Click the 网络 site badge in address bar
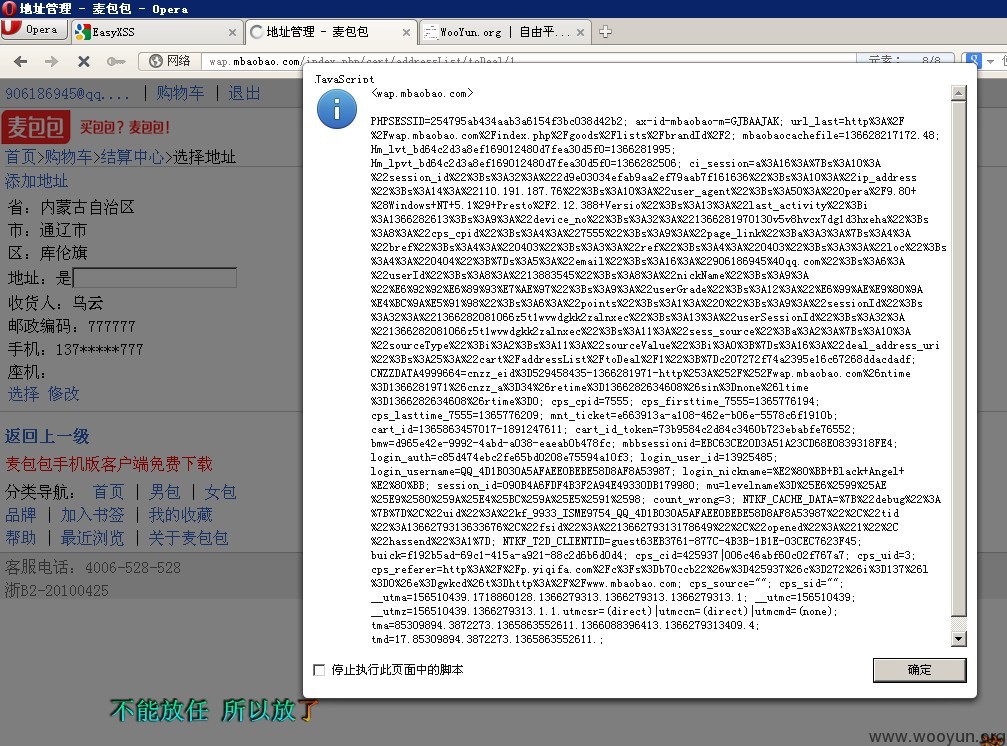Screen dimensions: 1007x746 coord(170,61)
